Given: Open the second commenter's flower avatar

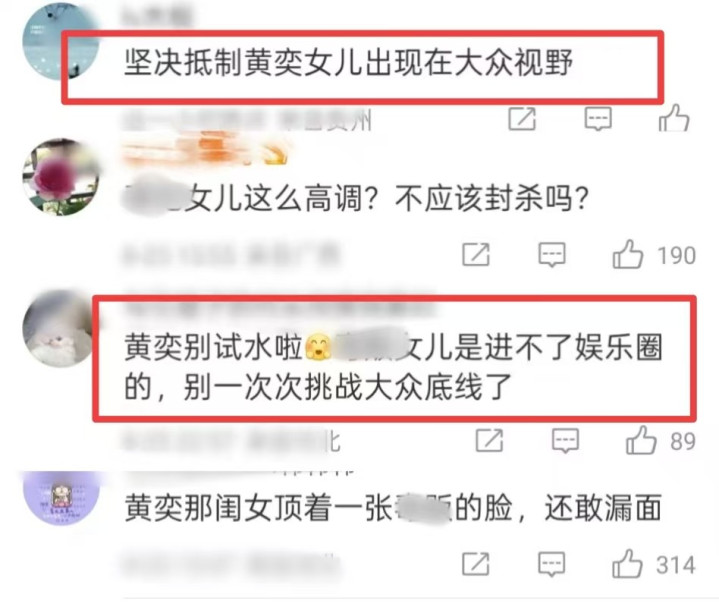Looking at the screenshot, I should pyautogui.click(x=61, y=177).
